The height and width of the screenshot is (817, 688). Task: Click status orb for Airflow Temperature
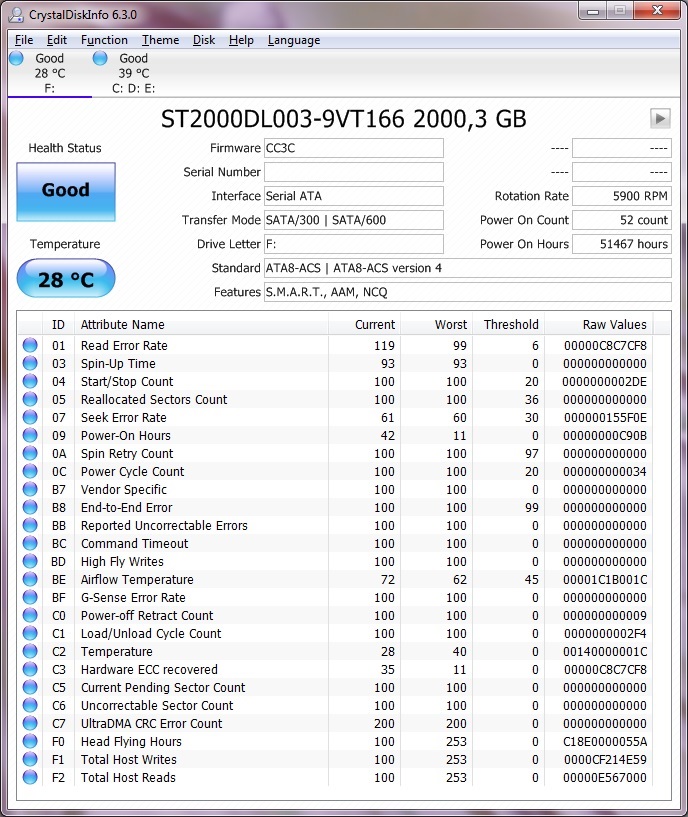tap(30, 579)
